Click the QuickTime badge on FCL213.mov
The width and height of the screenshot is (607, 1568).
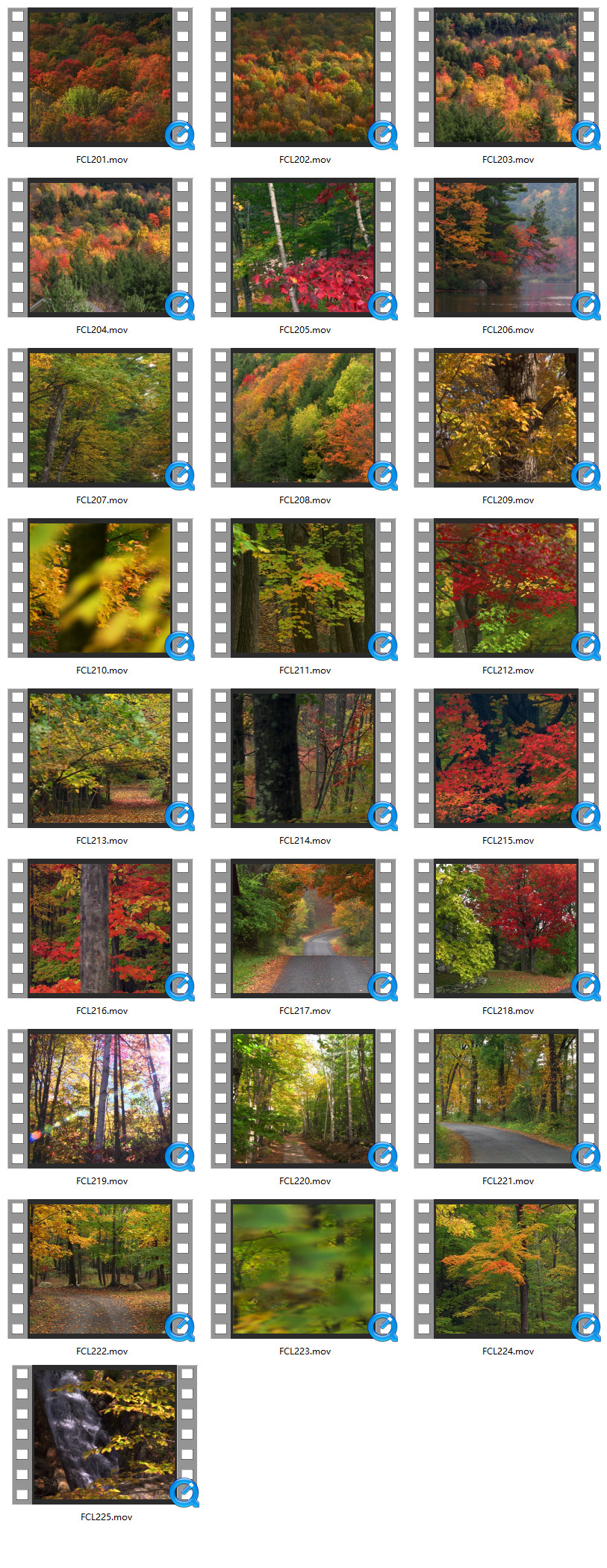(180, 816)
